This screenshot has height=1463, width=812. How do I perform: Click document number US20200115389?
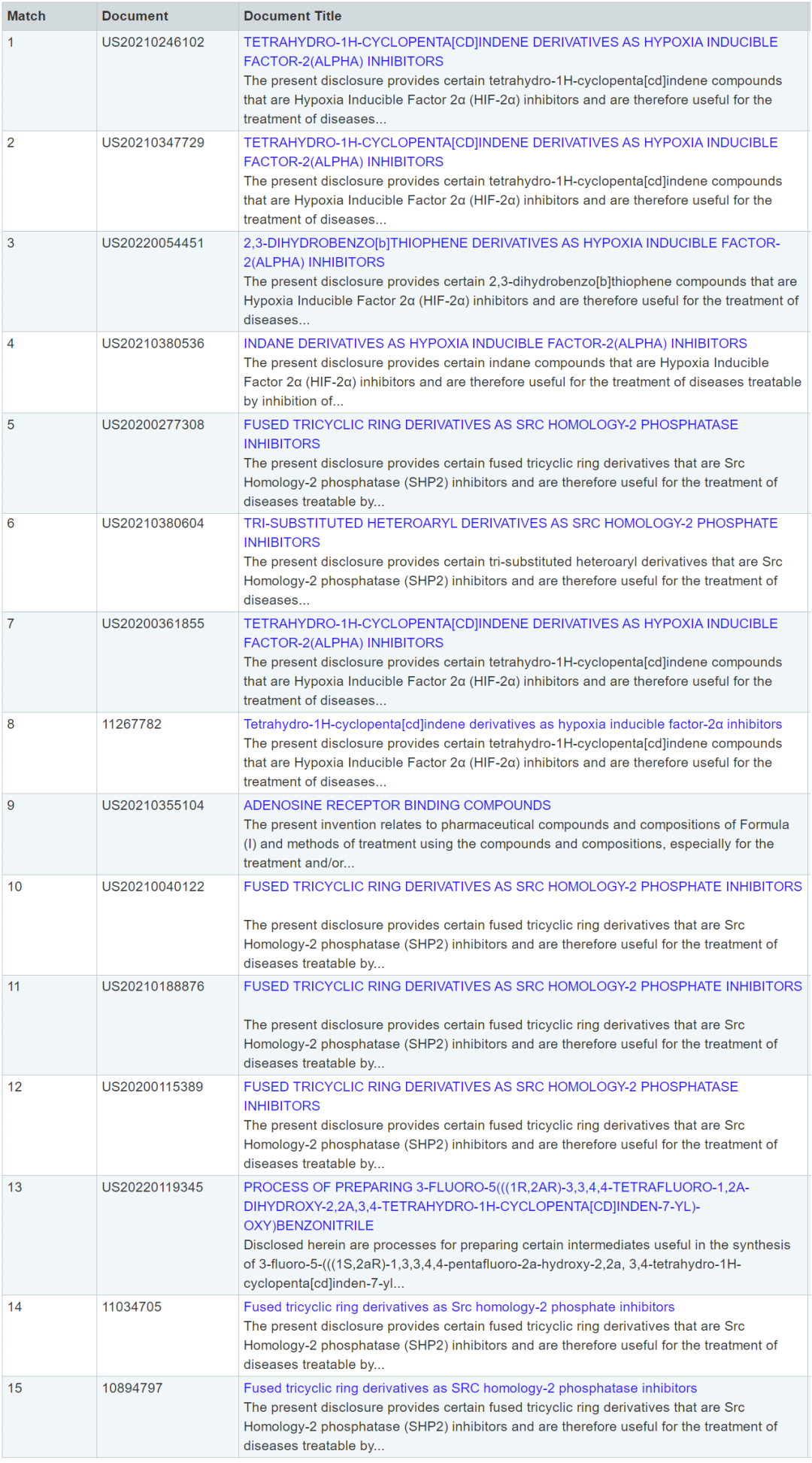coord(153,1087)
